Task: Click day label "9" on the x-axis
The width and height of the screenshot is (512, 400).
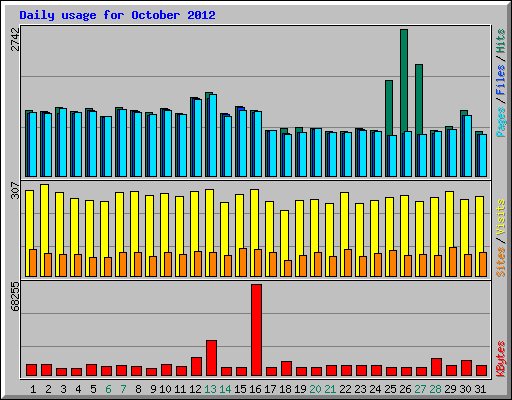Action: point(153,389)
